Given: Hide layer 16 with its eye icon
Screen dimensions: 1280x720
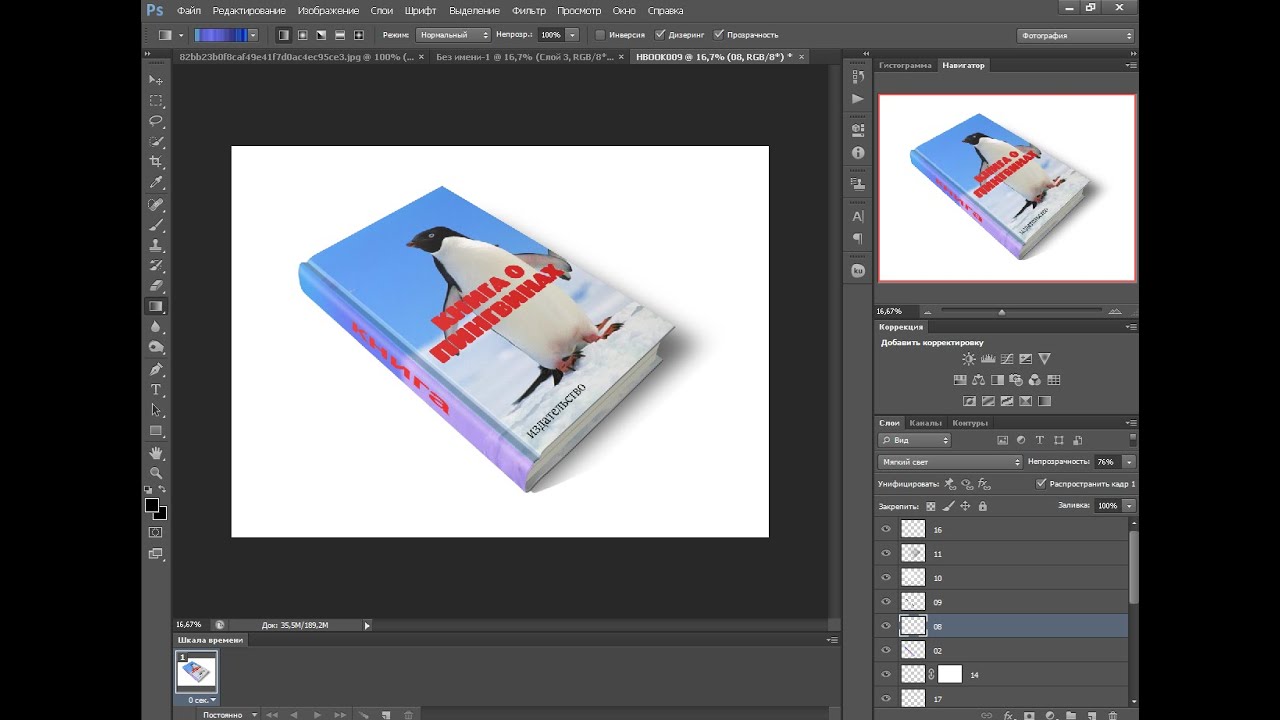Looking at the screenshot, I should tap(886, 529).
